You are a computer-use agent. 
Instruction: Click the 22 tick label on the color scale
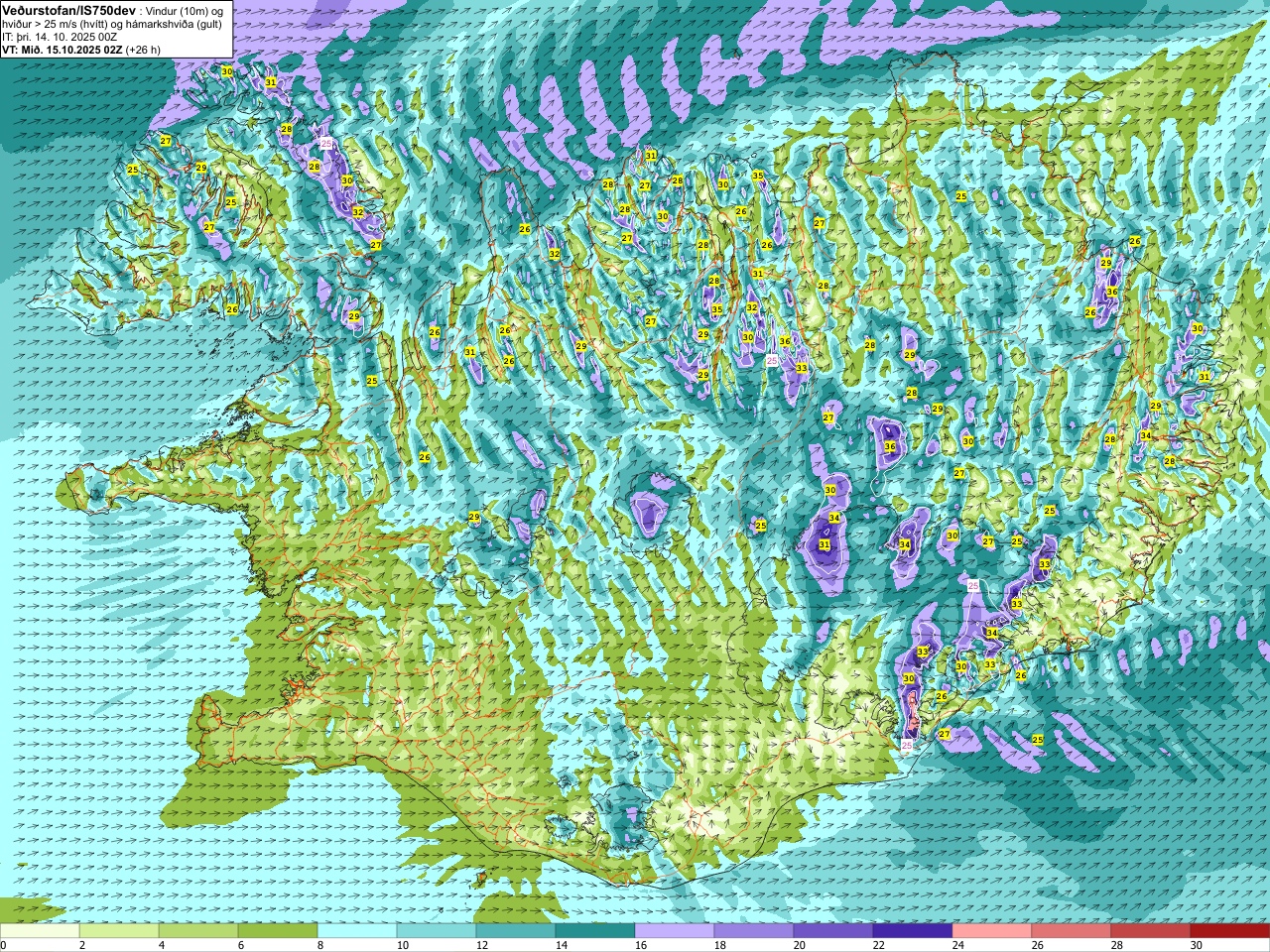879,945
